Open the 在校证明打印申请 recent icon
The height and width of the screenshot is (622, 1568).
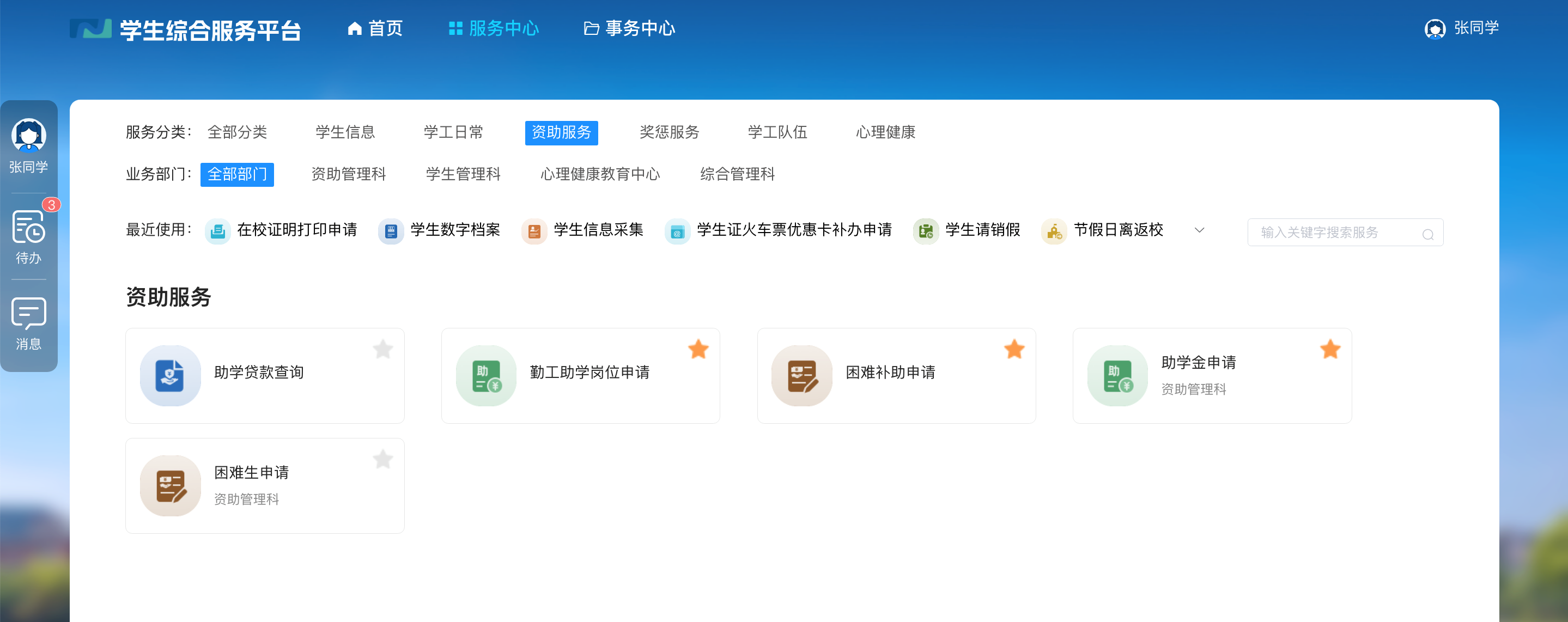pyautogui.click(x=217, y=231)
